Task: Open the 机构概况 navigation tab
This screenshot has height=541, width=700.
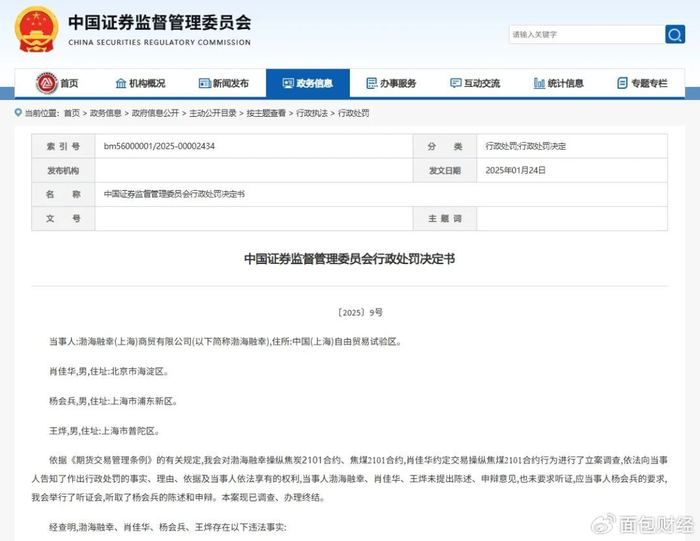Action: coord(141,83)
